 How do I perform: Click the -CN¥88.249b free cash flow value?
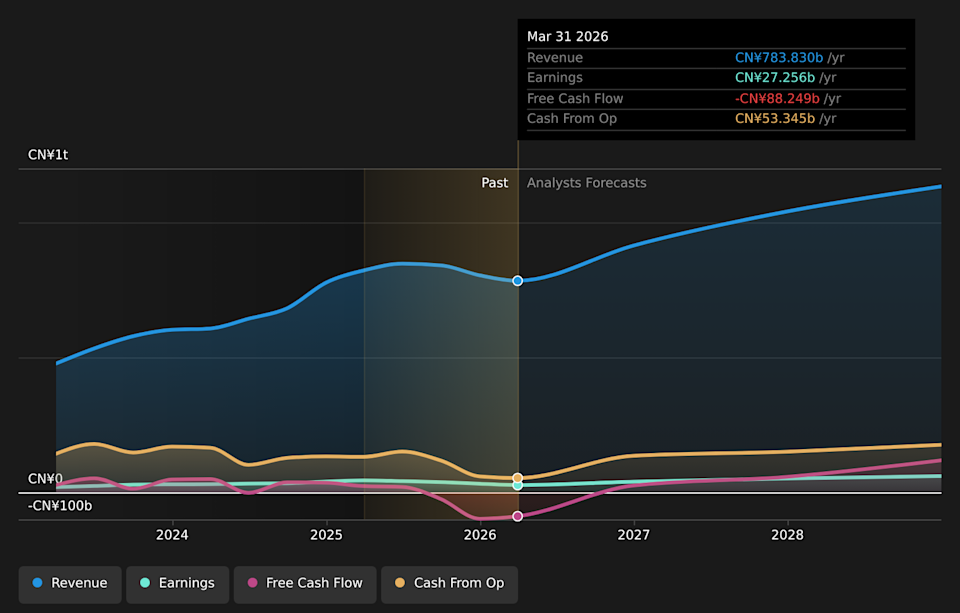pyautogui.click(x=777, y=99)
